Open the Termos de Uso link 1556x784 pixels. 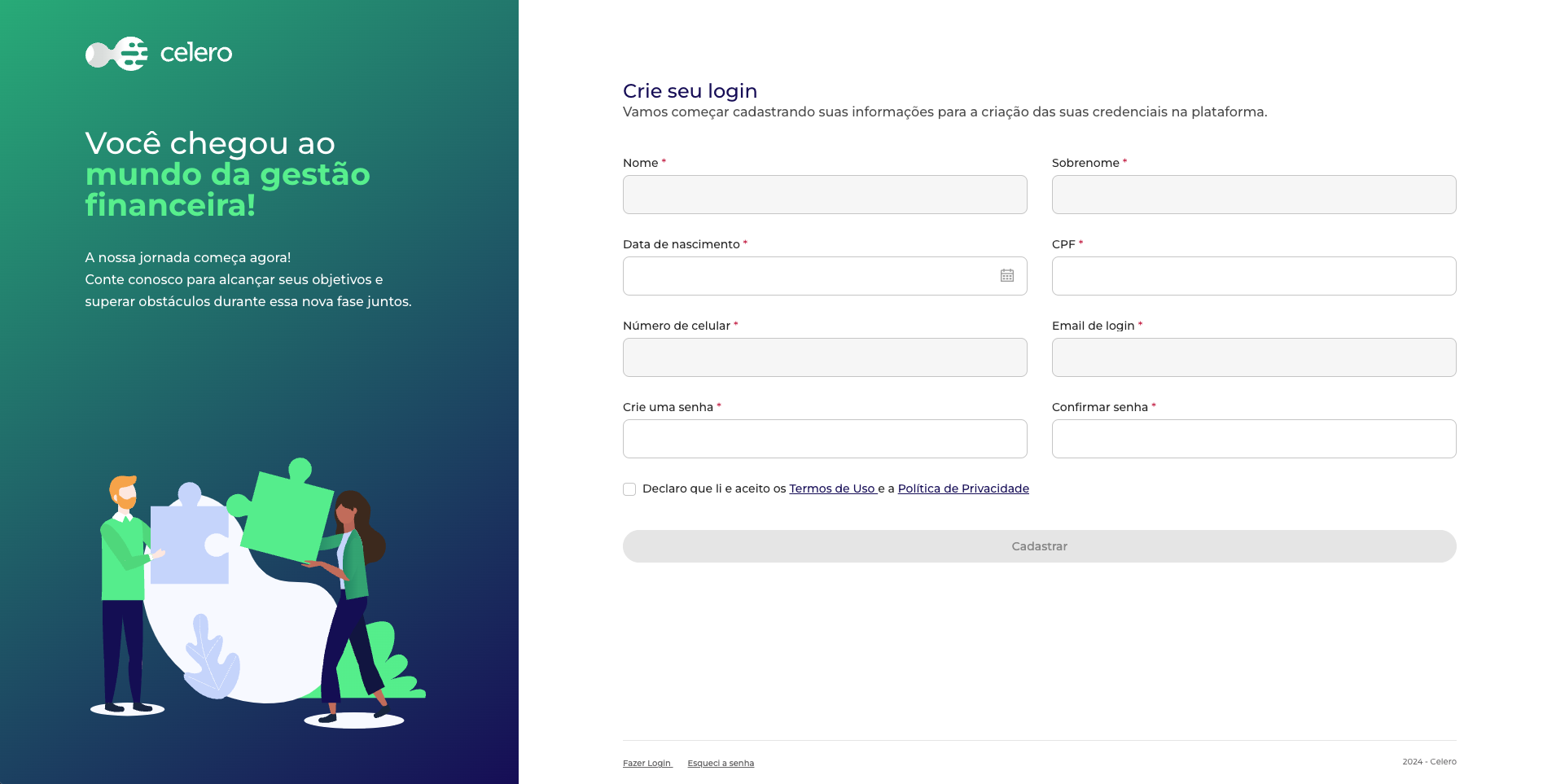pyautogui.click(x=831, y=488)
